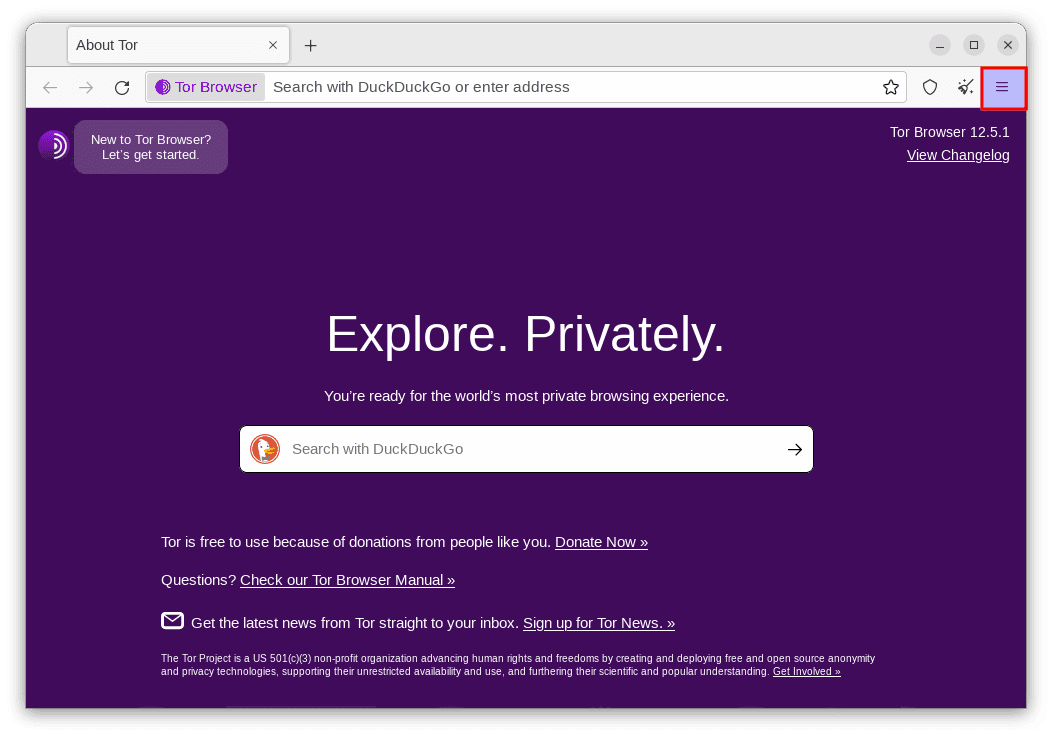1052x737 pixels.
Task: Click the back navigation arrow
Action: point(50,87)
